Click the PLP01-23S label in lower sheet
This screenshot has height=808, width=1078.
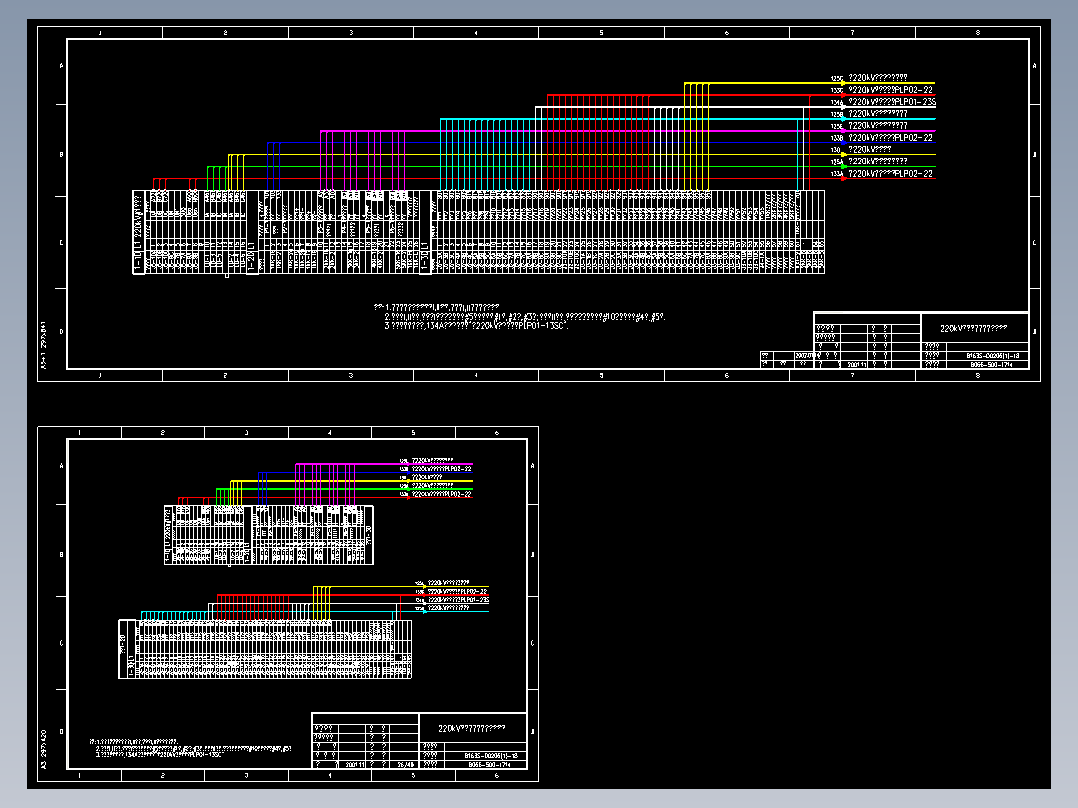pos(458,600)
